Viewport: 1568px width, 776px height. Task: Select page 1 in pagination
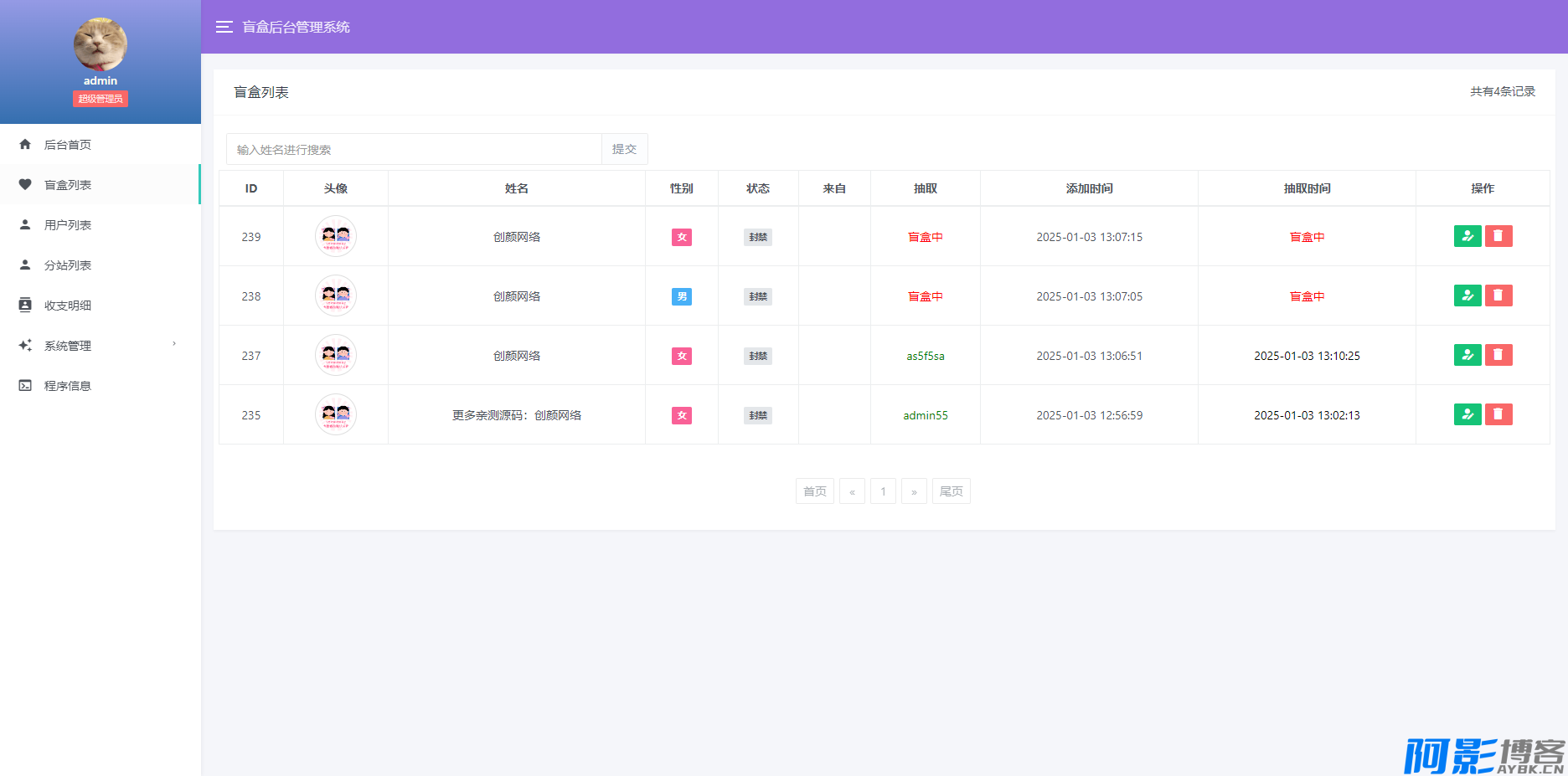click(883, 491)
